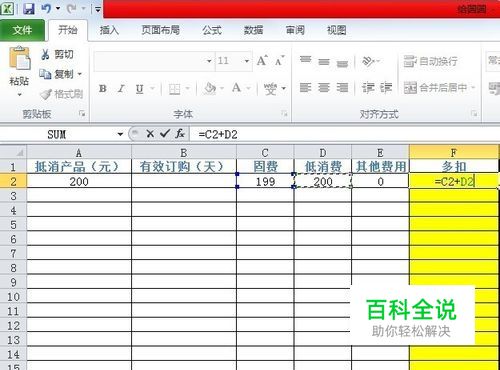Click cell C2 containing 199
Viewport: 500px width, 370px height.
click(x=265, y=181)
